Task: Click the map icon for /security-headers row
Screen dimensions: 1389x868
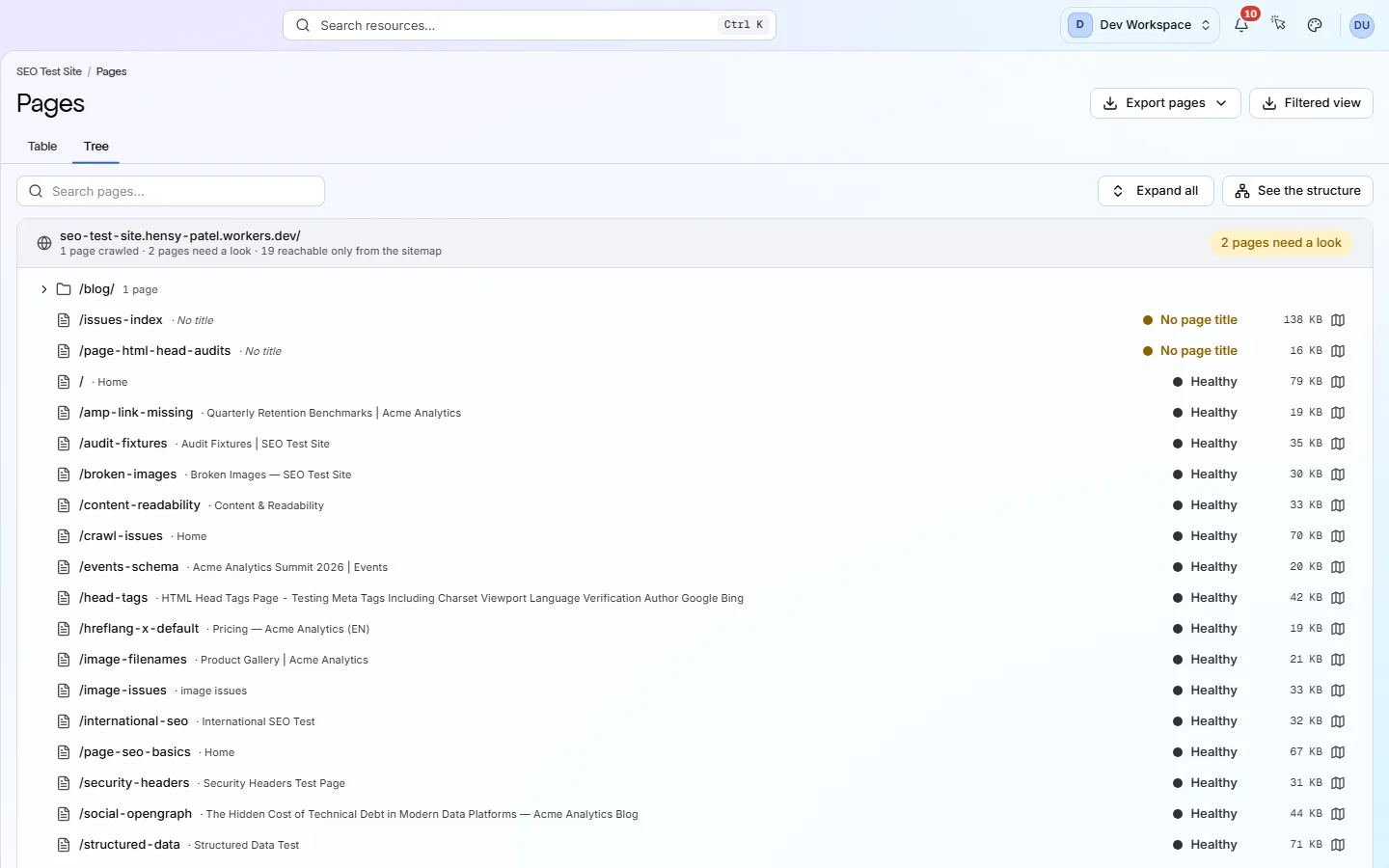Action: click(x=1338, y=783)
